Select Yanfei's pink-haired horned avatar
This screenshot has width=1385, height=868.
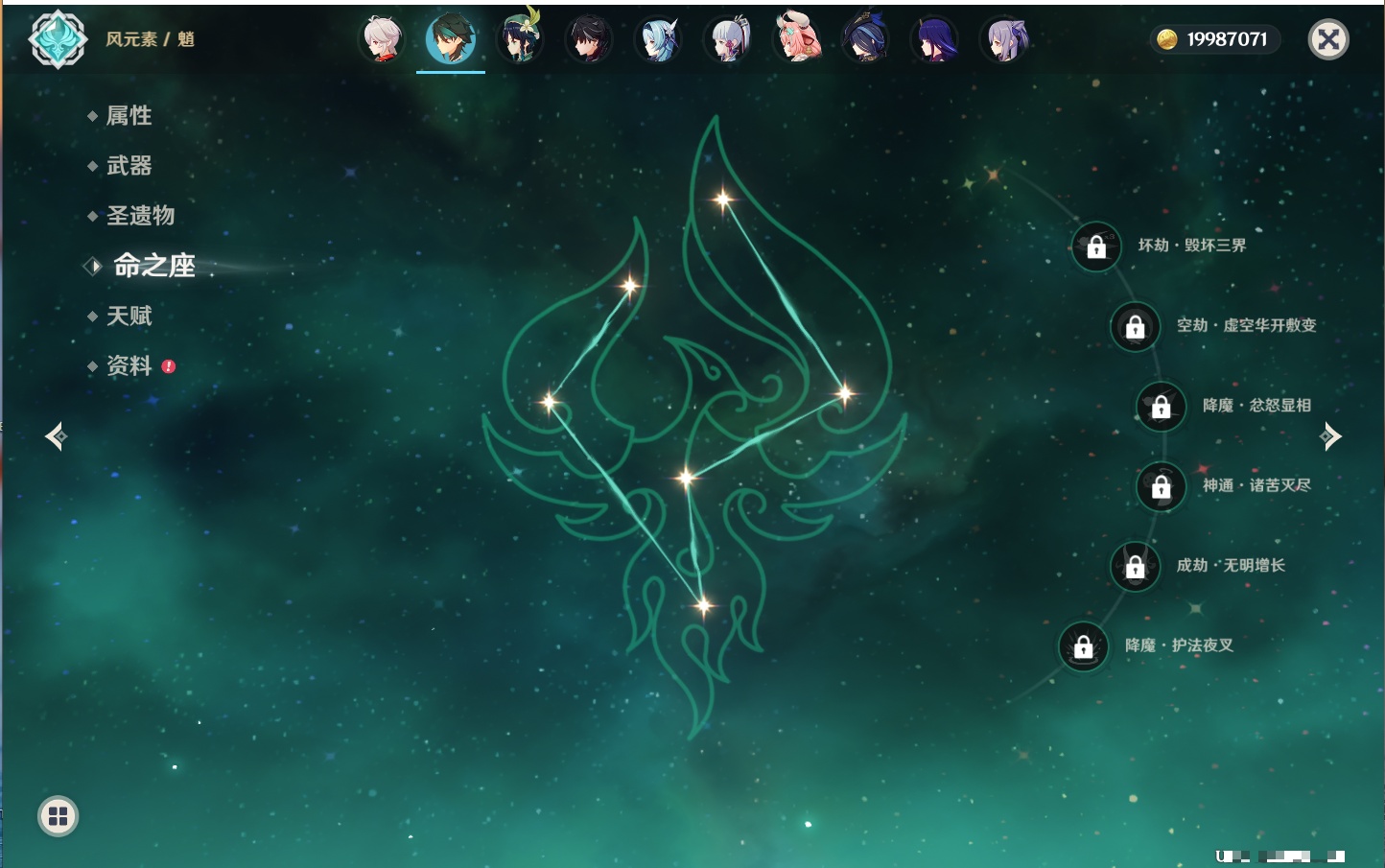[x=797, y=38]
